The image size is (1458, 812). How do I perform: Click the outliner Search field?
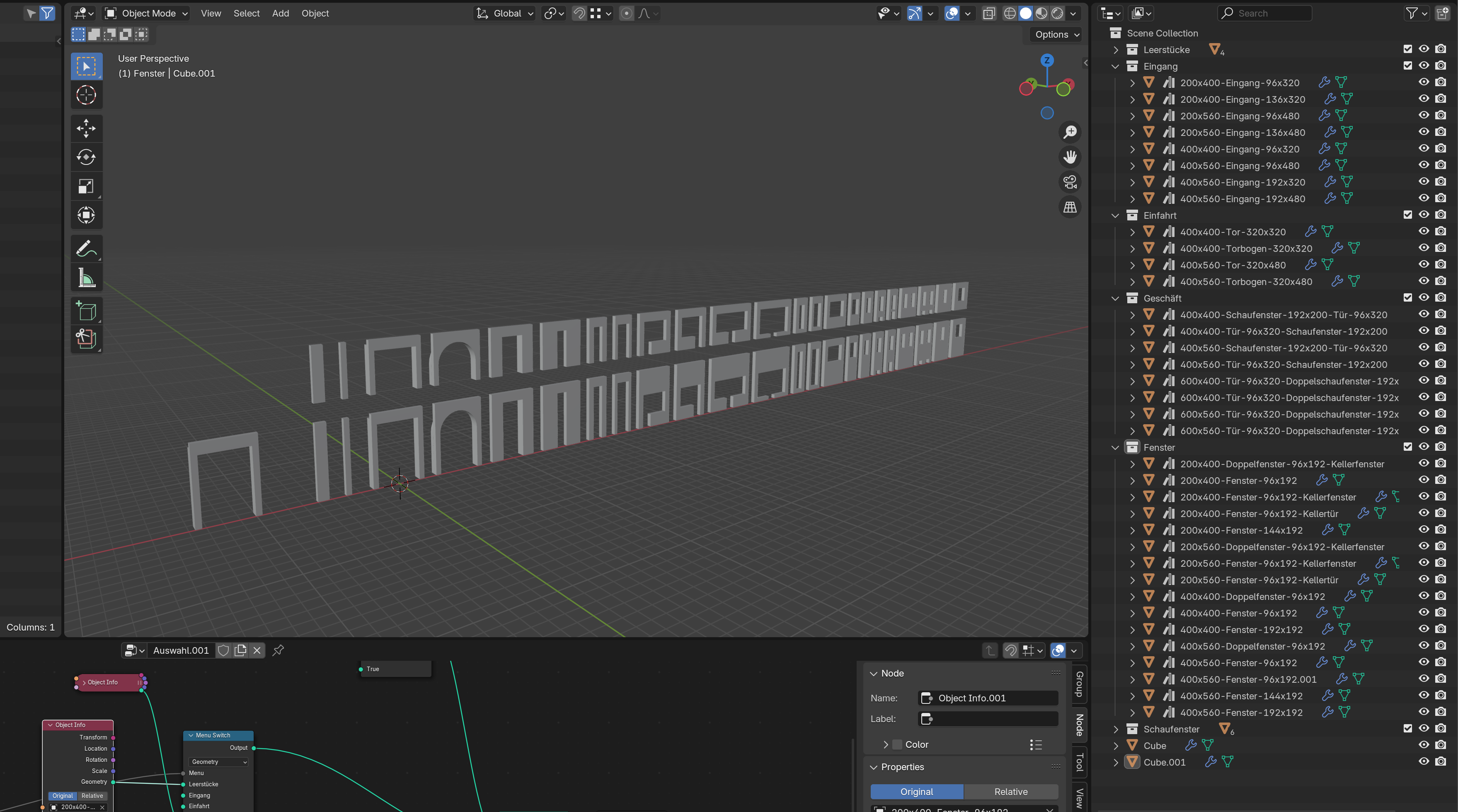(1264, 13)
